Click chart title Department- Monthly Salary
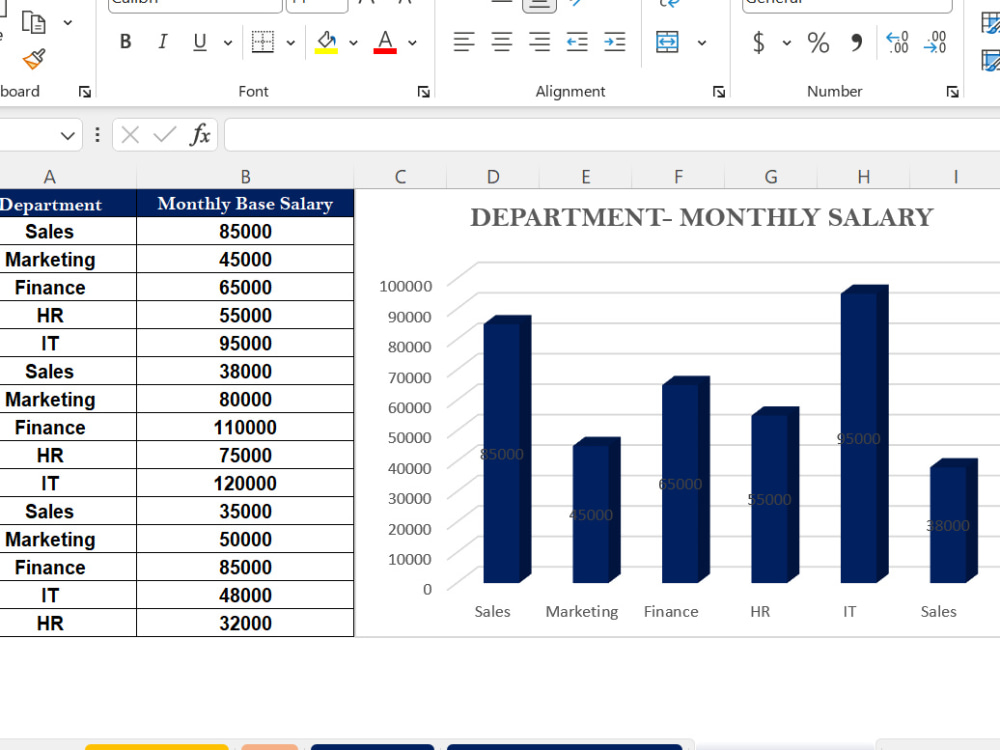The width and height of the screenshot is (1000, 750). 702,217
